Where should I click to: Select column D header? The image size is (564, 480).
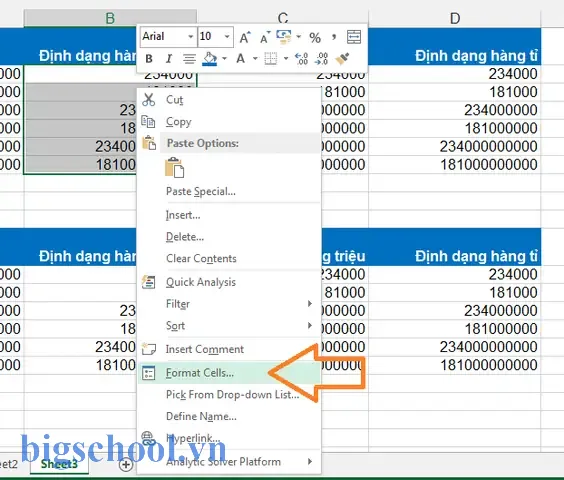455,18
